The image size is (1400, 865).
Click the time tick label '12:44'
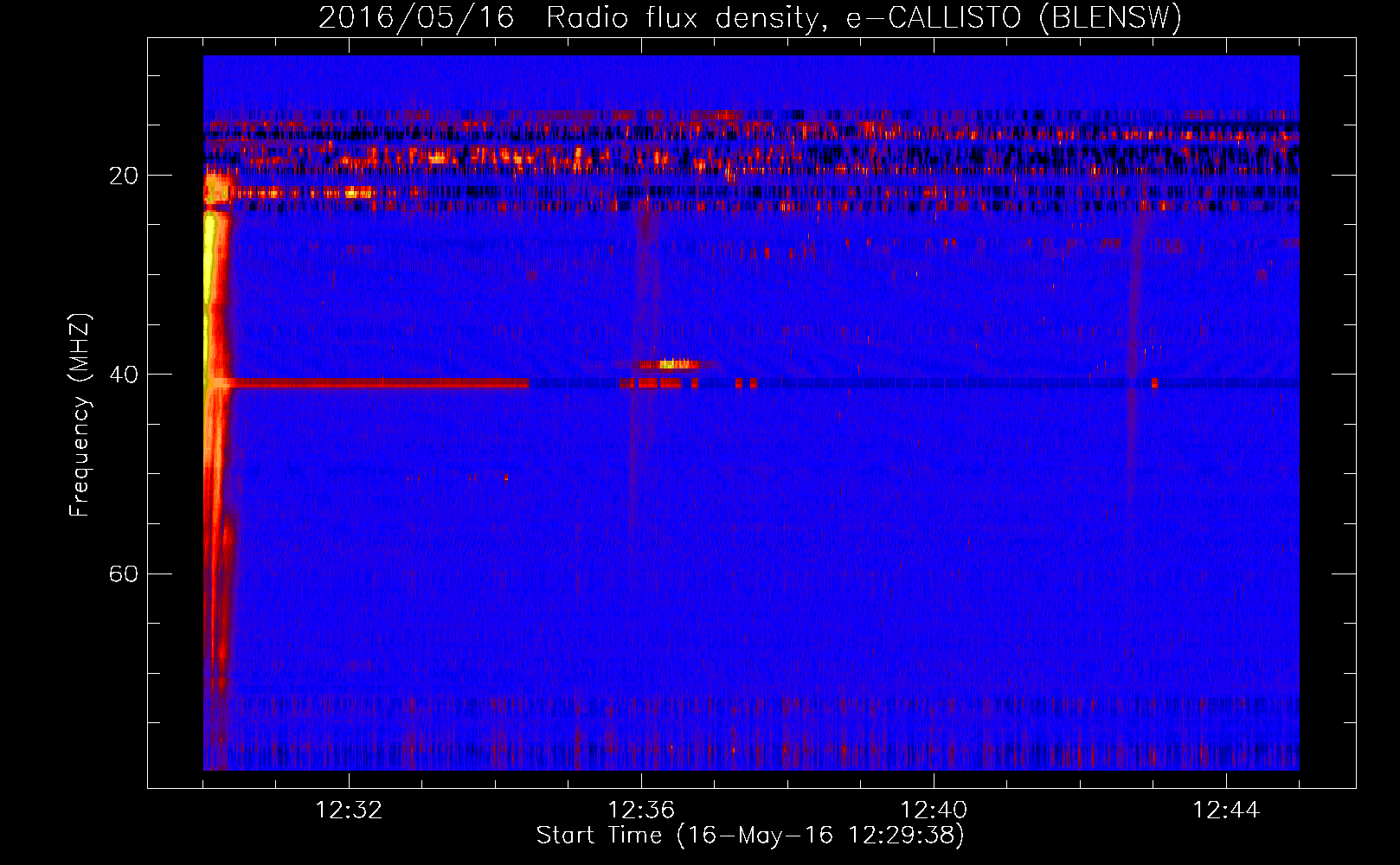coord(1226,811)
